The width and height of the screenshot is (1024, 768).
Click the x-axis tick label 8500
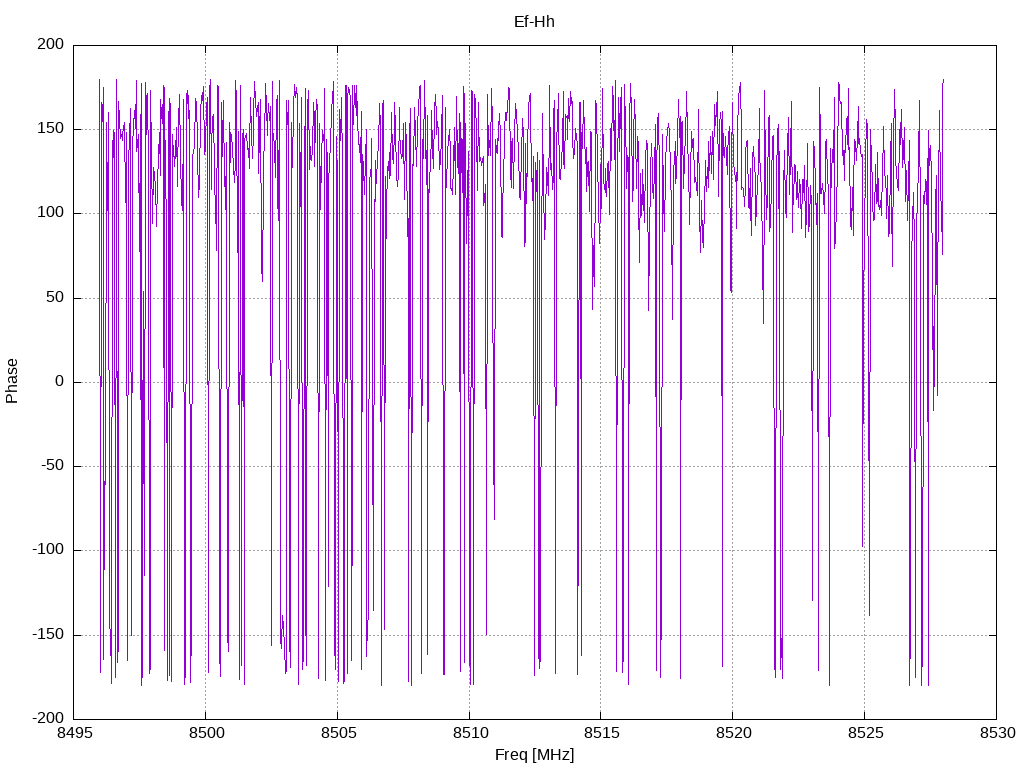tap(206, 733)
